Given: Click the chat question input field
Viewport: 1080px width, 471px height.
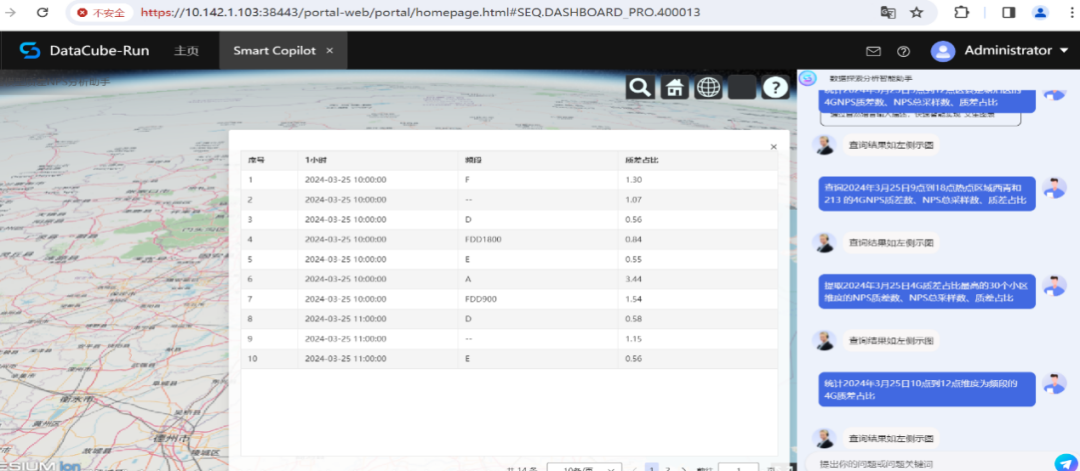Looking at the screenshot, I should tap(928, 463).
